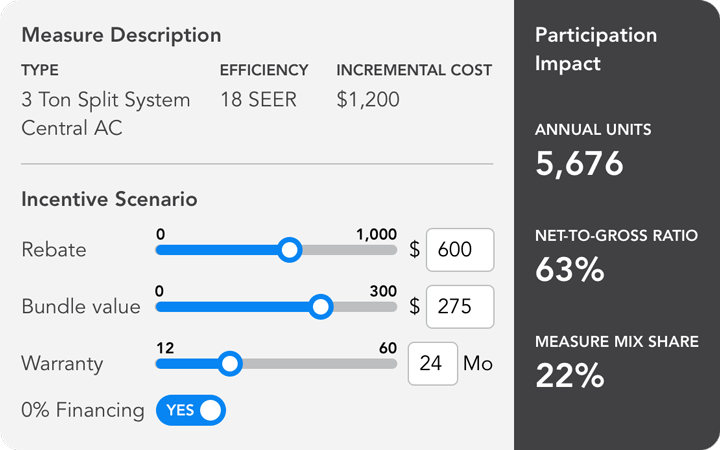Click the 3 Ton Split System type text
Screen dimensions: 720x450
(105, 100)
